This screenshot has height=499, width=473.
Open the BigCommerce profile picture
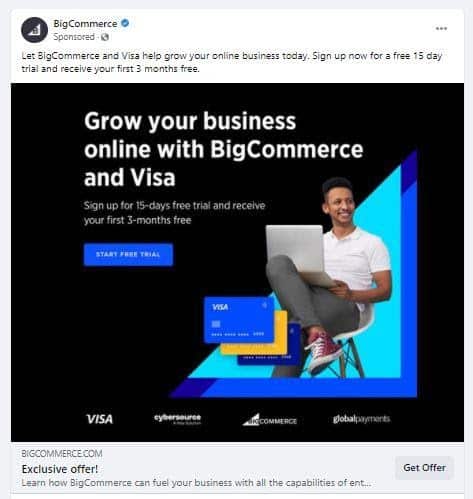click(35, 30)
